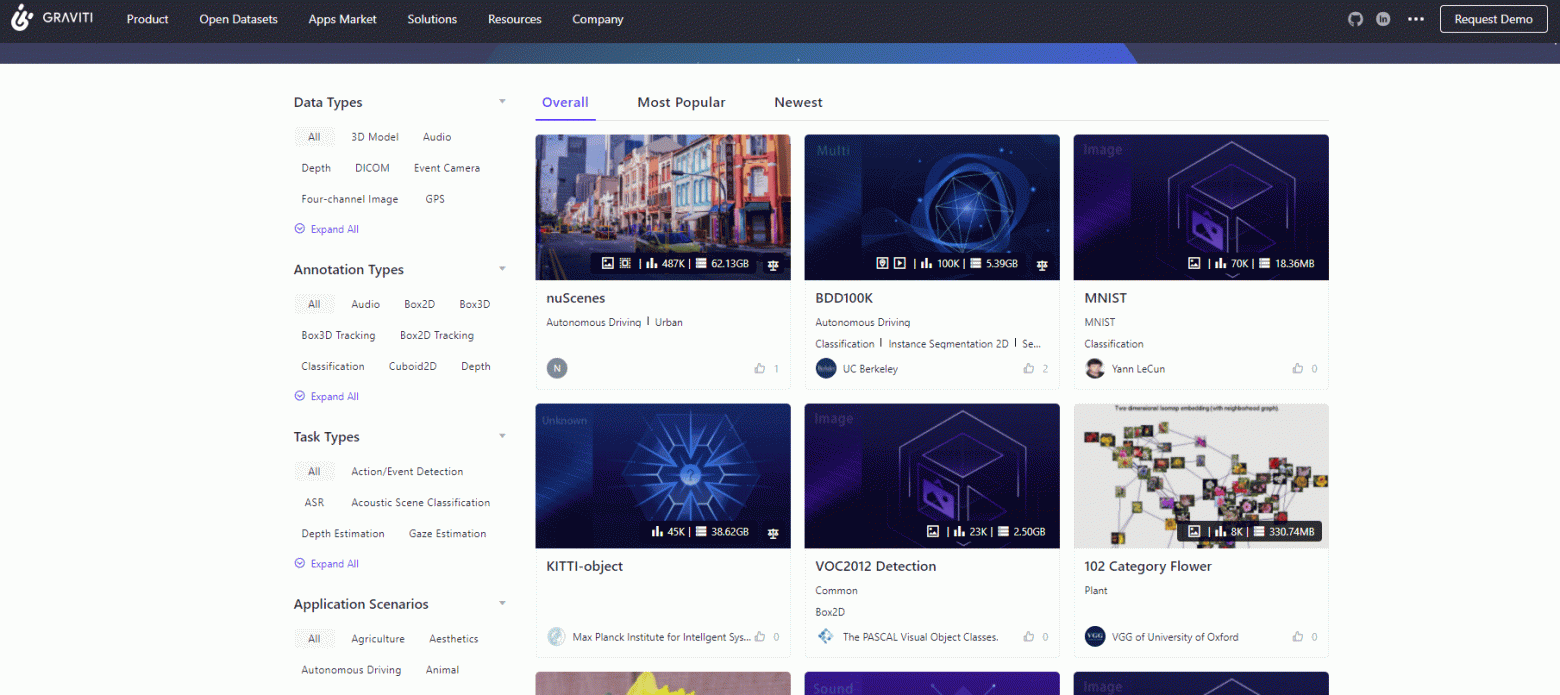Like the KITTI-object thumbs-up icon

point(760,636)
